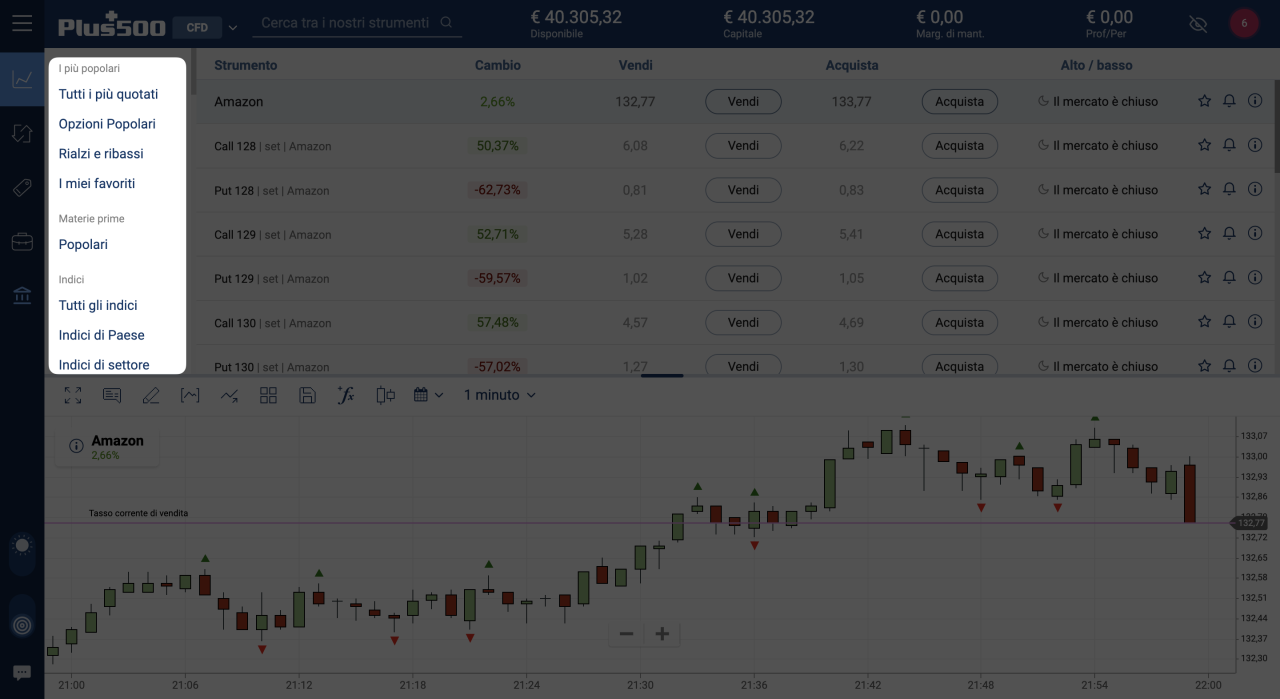
Task: Star the Call 129 Amazon option
Action: [1205, 234]
